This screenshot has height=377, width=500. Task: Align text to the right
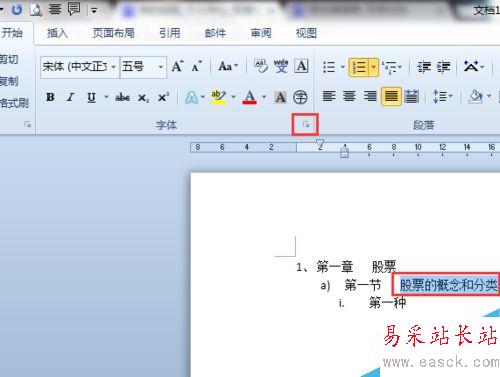click(370, 97)
